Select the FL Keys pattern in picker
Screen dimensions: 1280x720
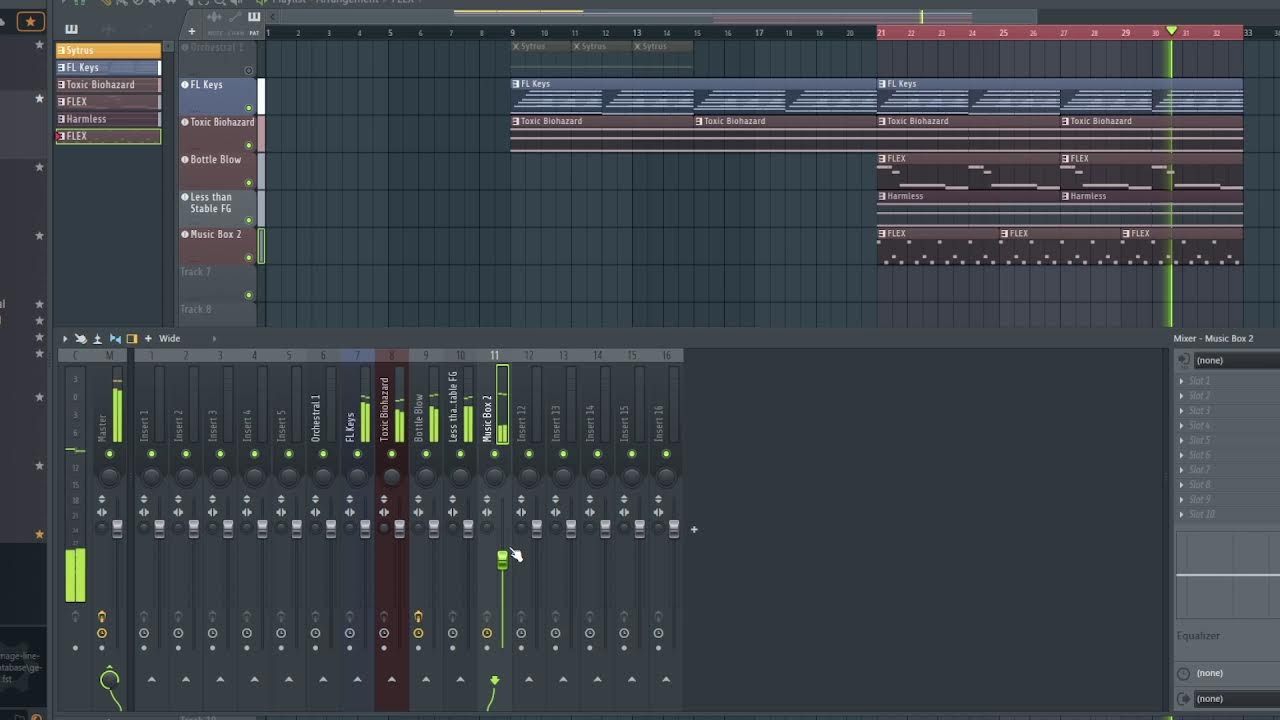click(x=108, y=67)
